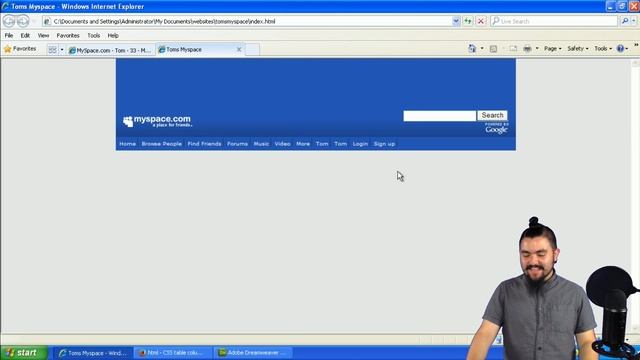Click the Feeds icon in command bar

493,49
